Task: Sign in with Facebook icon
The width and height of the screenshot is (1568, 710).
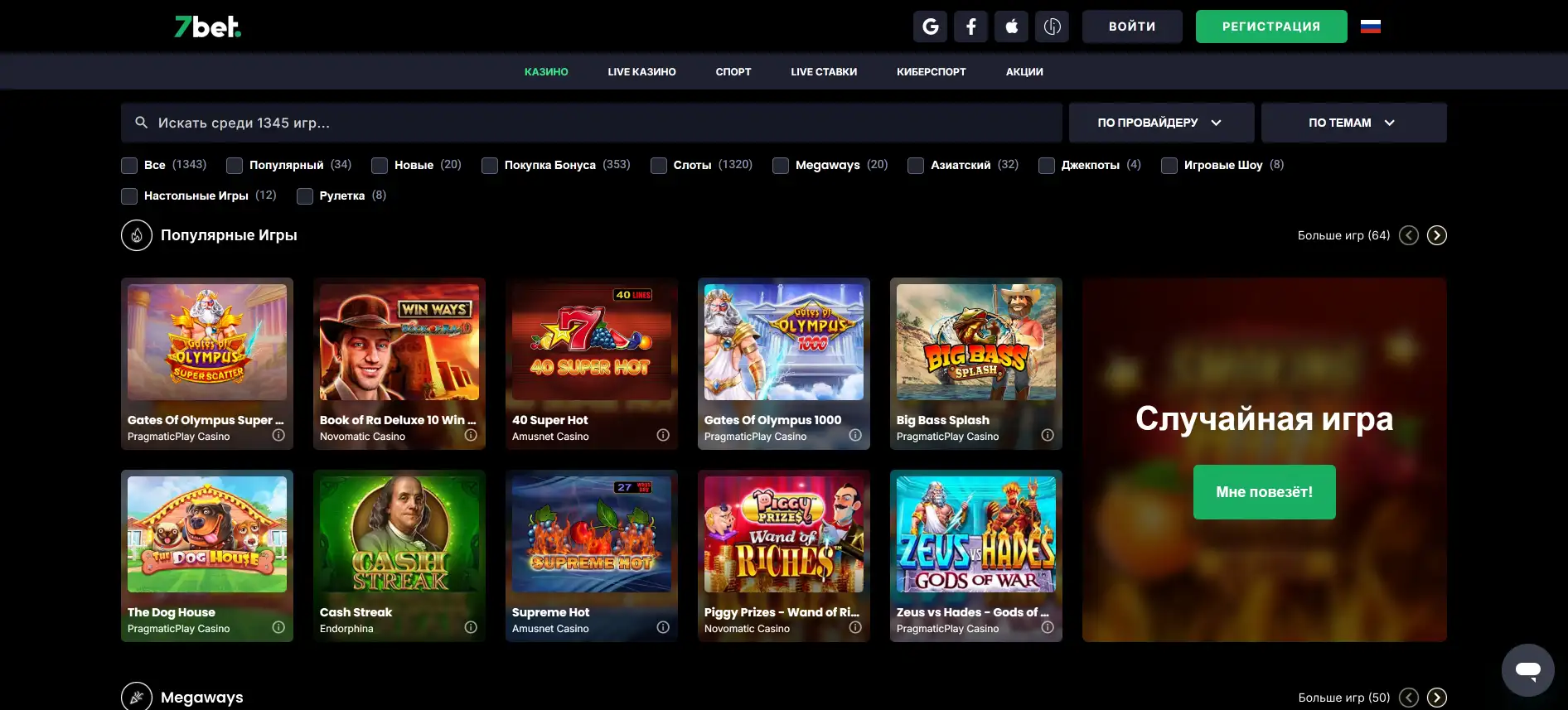Action: (x=971, y=27)
